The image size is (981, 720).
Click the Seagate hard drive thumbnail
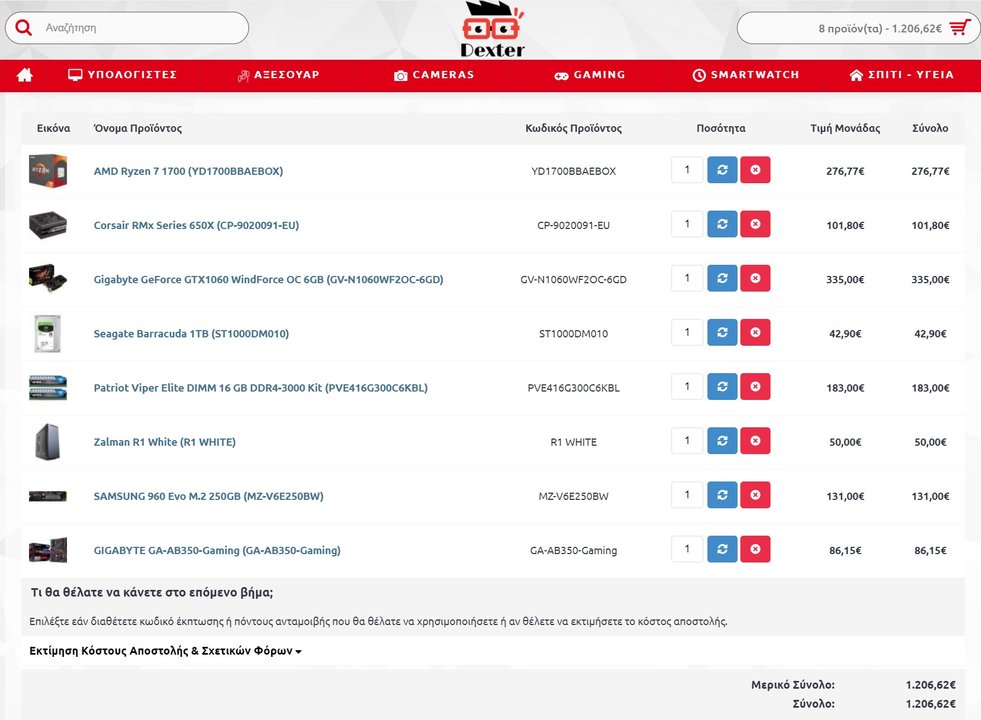tap(48, 333)
